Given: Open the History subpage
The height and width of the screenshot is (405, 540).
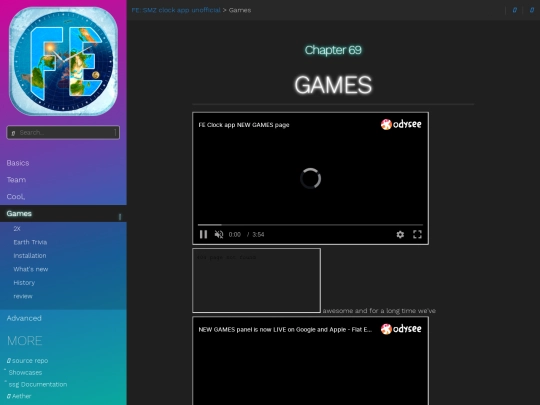Looking at the screenshot, I should pos(24,282).
